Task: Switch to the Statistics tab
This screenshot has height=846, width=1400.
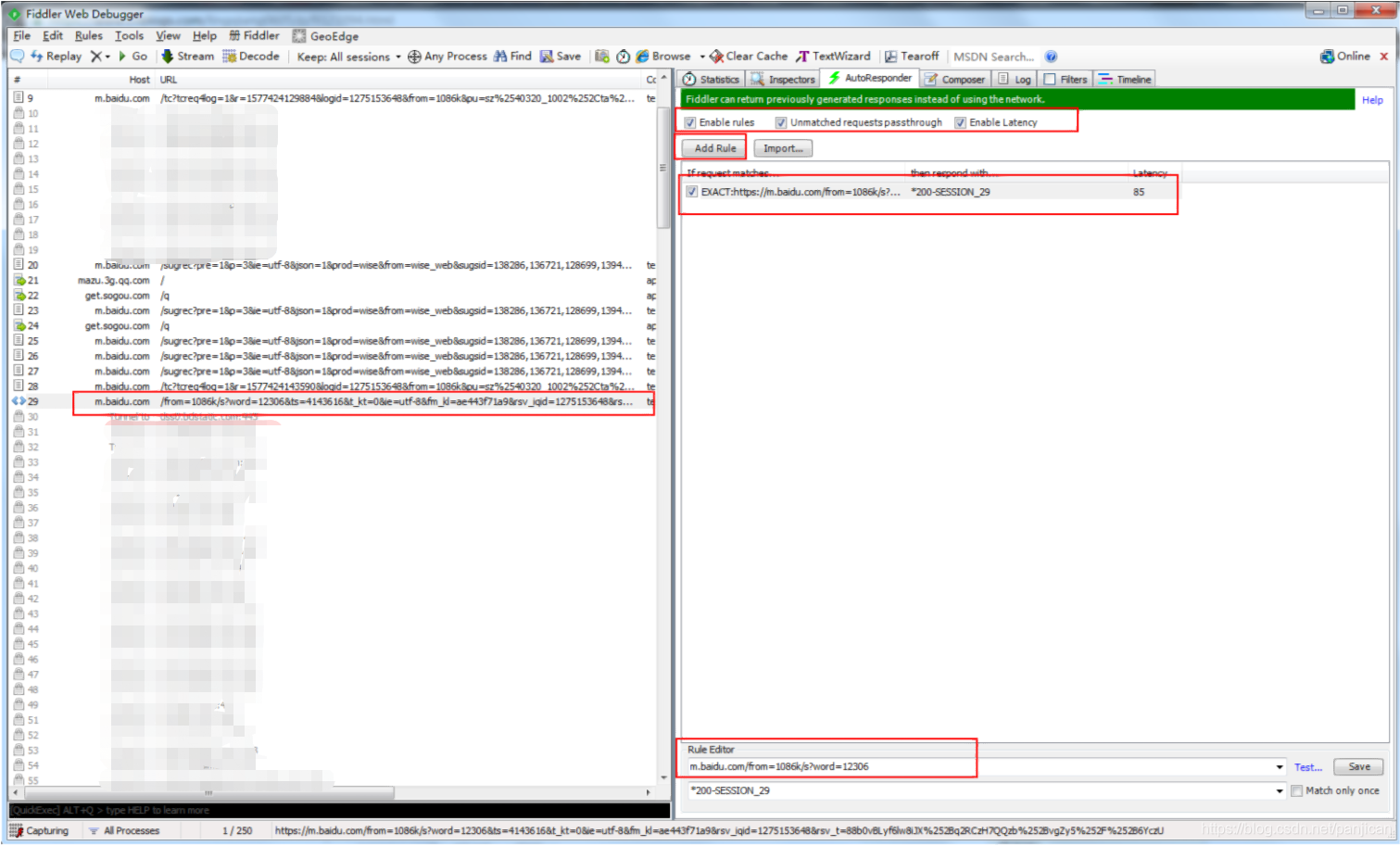Action: coord(711,80)
